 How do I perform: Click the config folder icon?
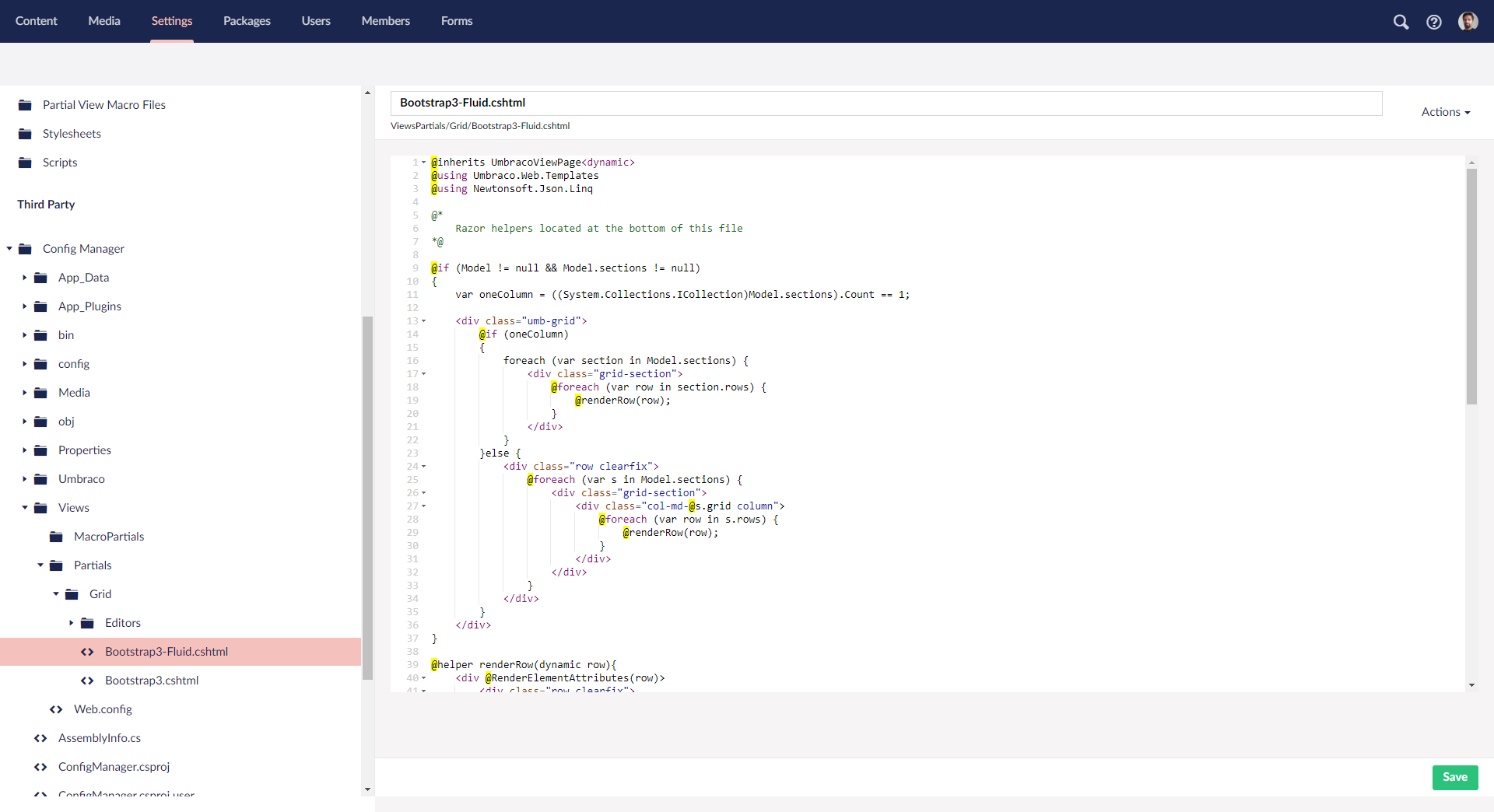click(x=40, y=364)
